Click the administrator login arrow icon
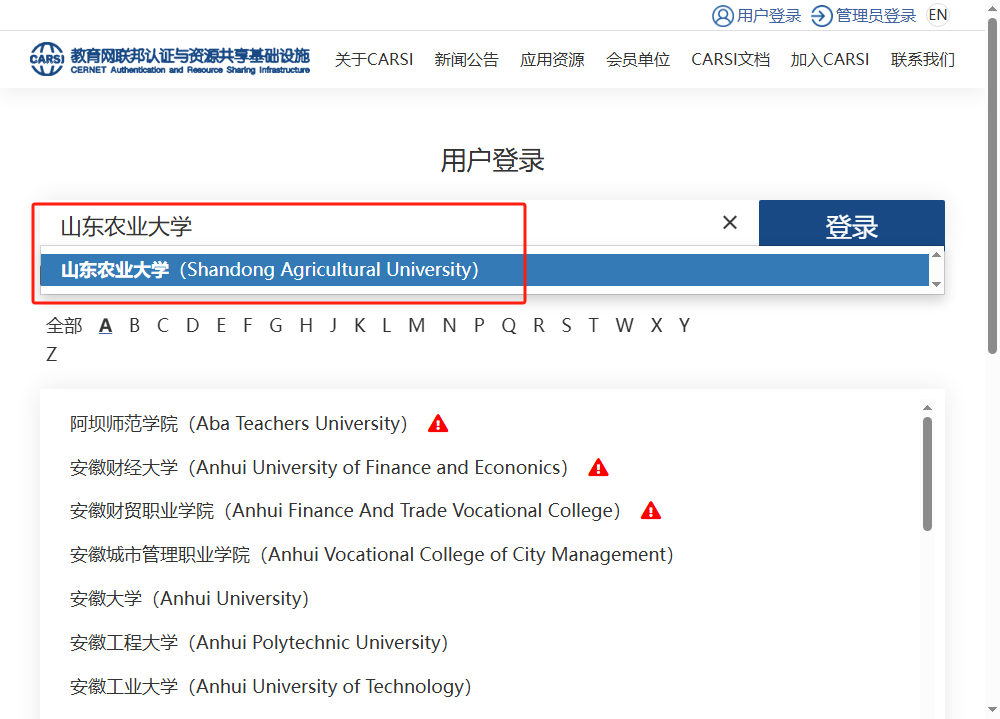The image size is (1000, 719). click(821, 15)
